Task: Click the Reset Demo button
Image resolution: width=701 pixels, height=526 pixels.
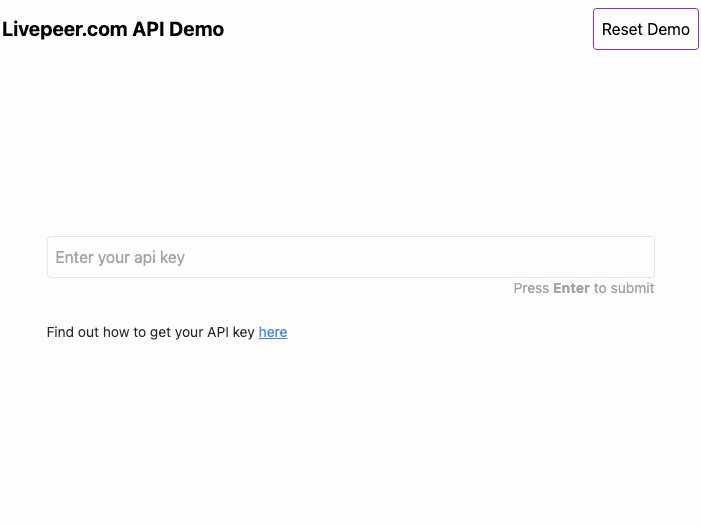Action: 645,29
